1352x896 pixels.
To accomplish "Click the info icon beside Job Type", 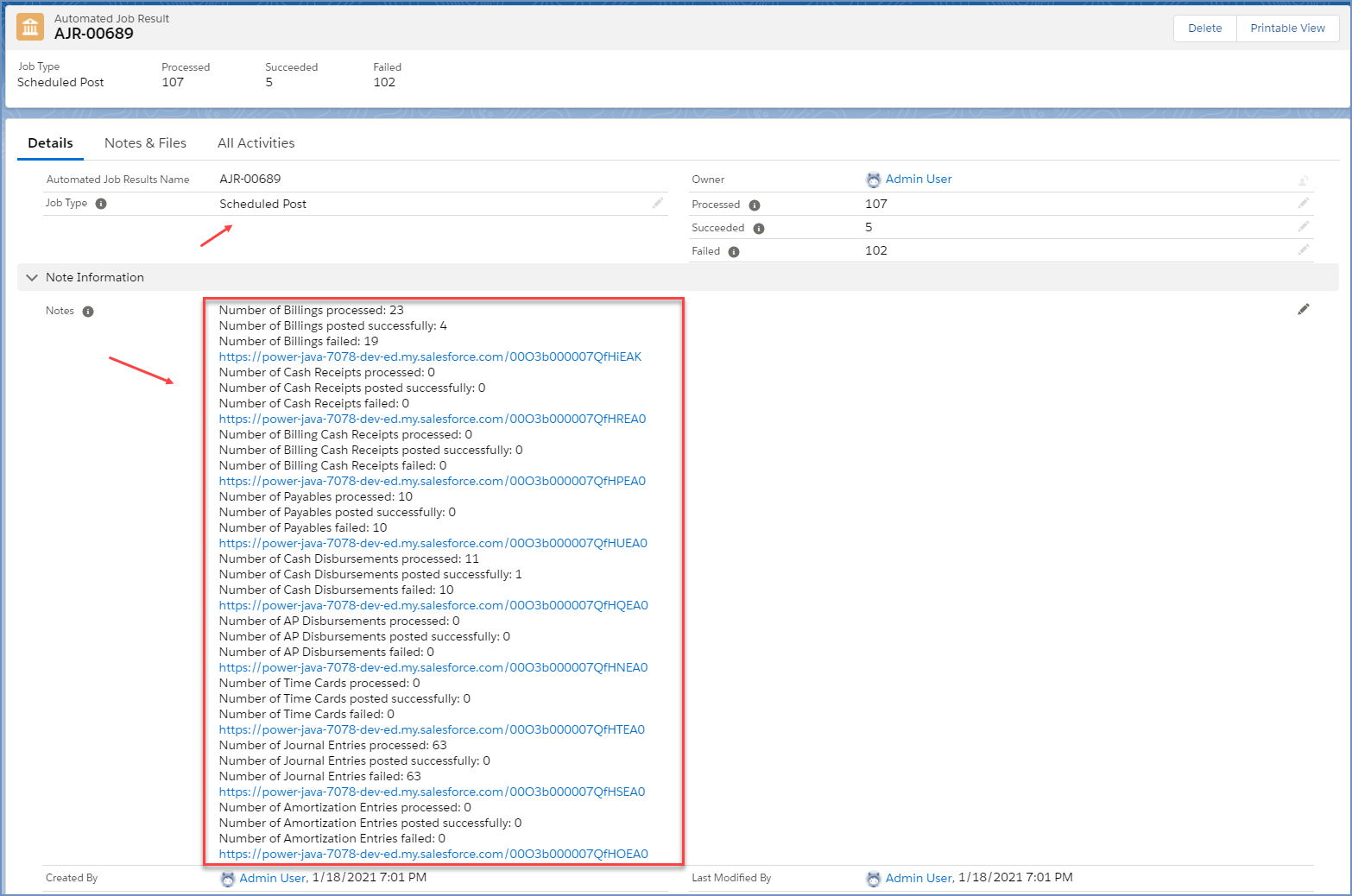I will (101, 204).
